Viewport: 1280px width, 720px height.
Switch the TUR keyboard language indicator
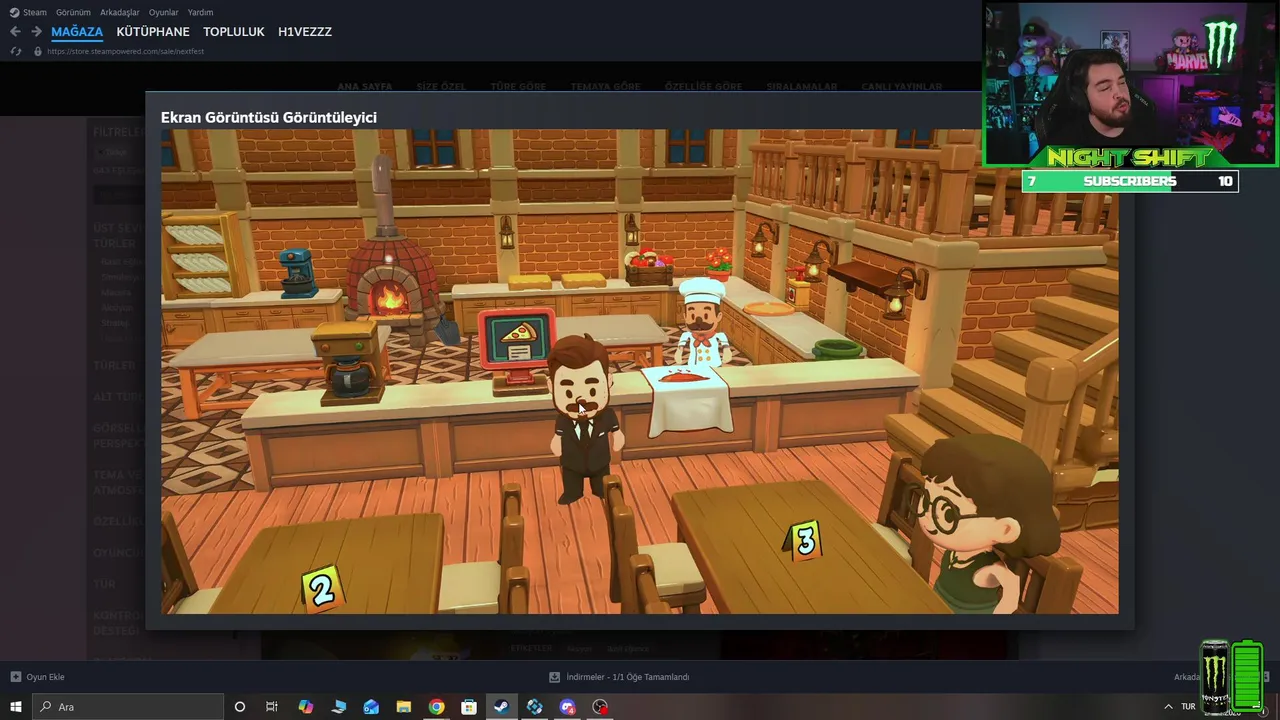click(1188, 707)
